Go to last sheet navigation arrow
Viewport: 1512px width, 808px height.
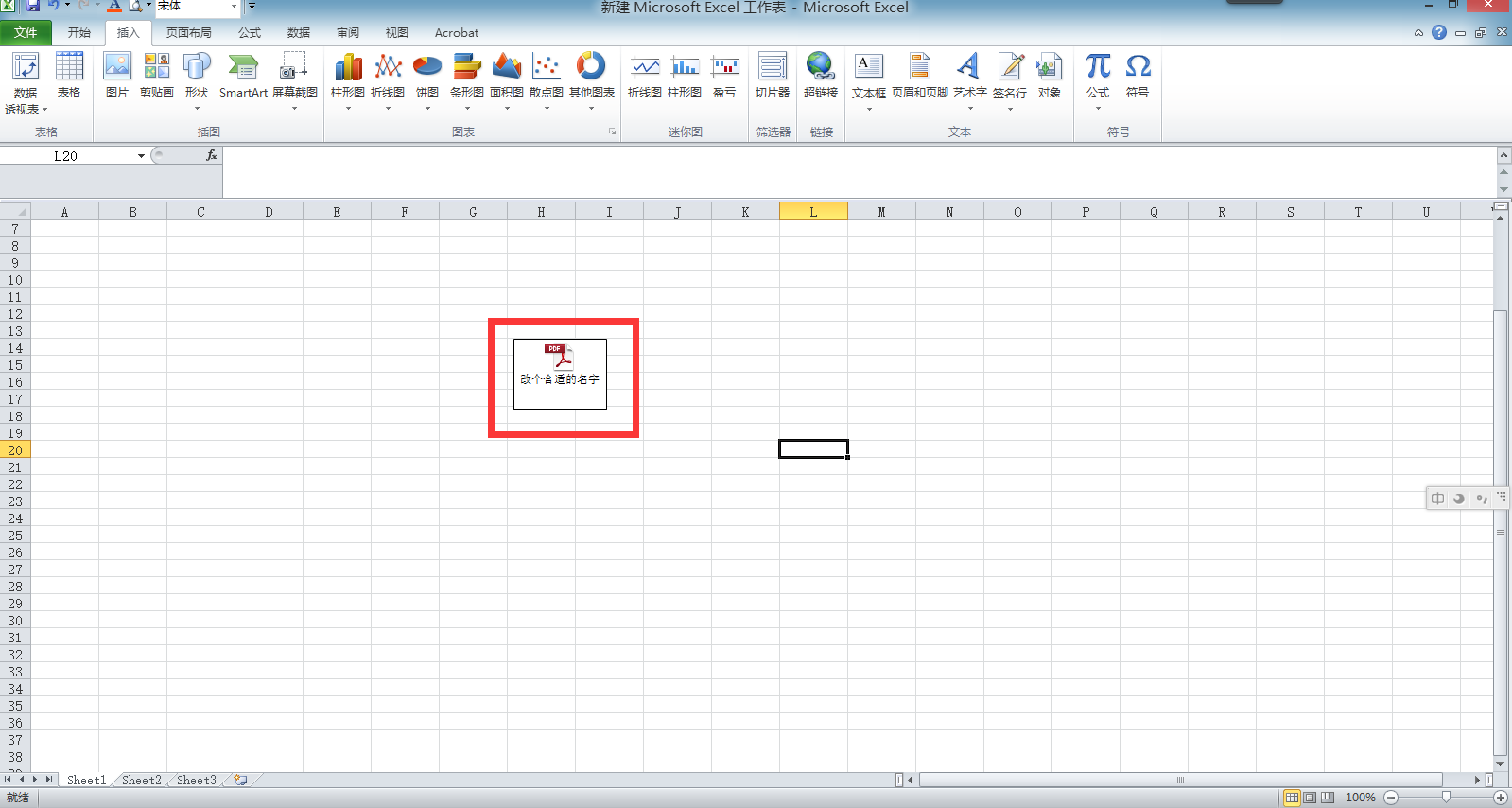[x=49, y=780]
